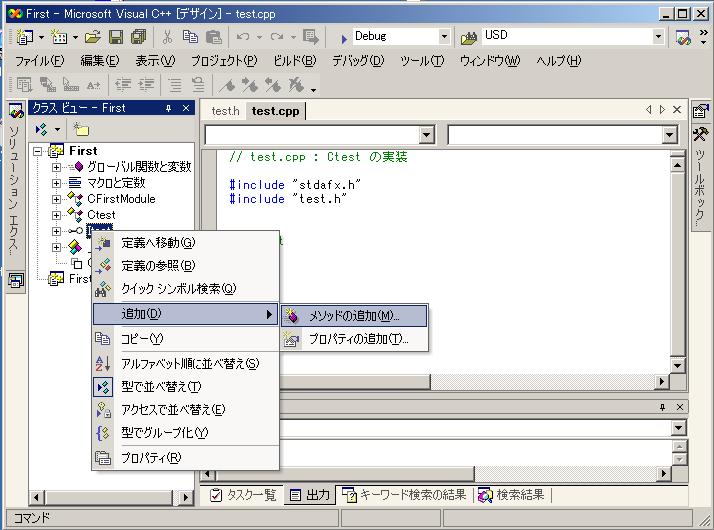Select 定義の参照(B) in context menu
714x530 pixels.
(x=186, y=266)
